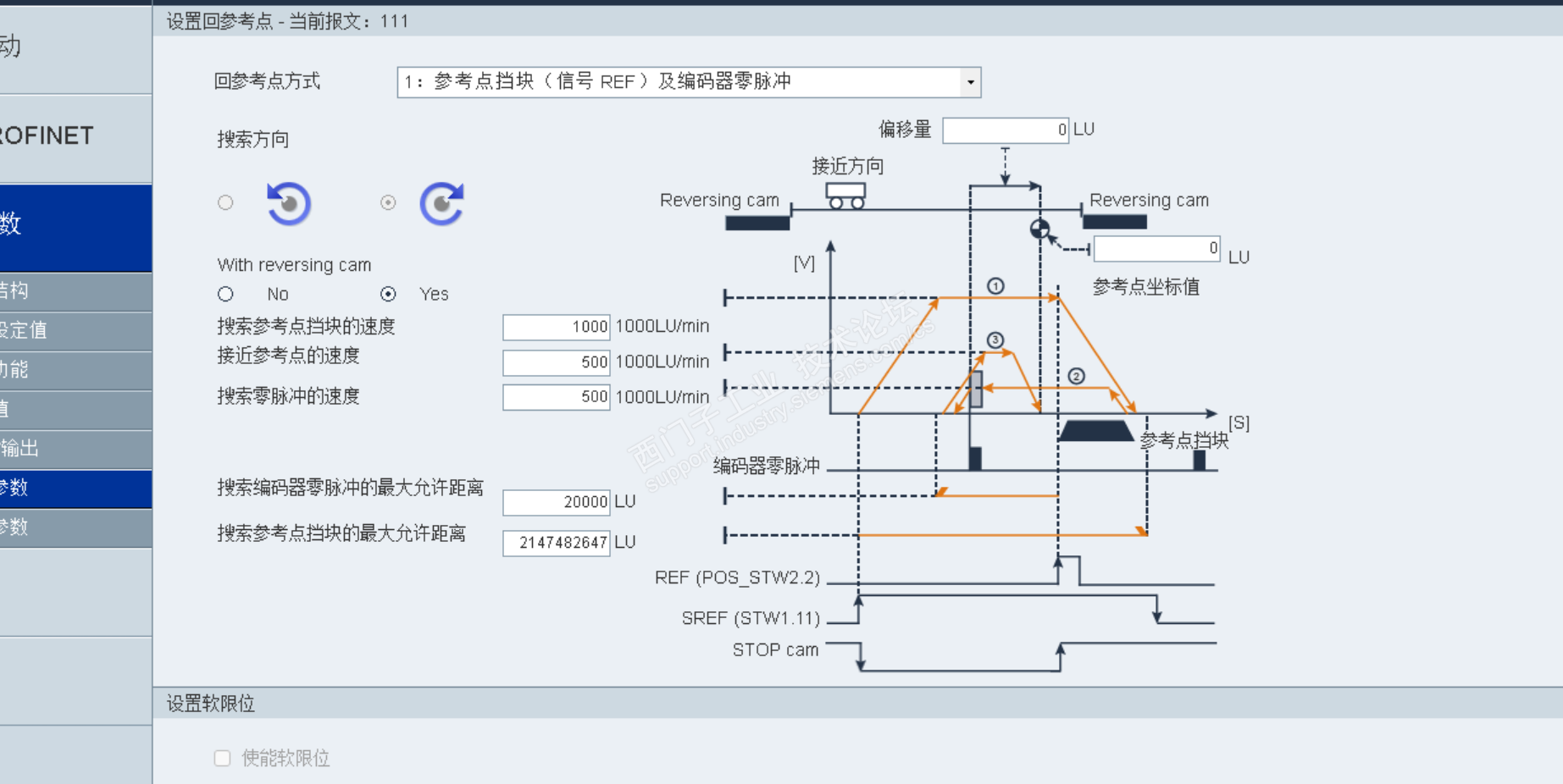Screen dimensions: 1563x784
Task: Click the SREF (STW1.11) signal label
Action: click(751, 618)
